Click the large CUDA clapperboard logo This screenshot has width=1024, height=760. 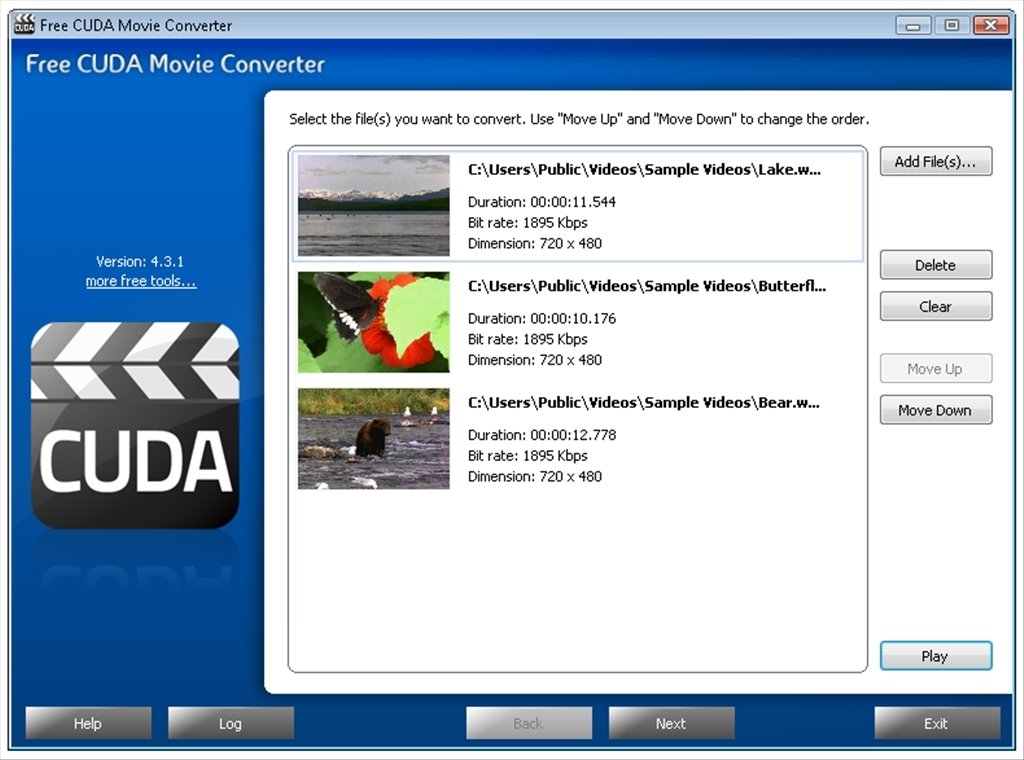(x=135, y=425)
